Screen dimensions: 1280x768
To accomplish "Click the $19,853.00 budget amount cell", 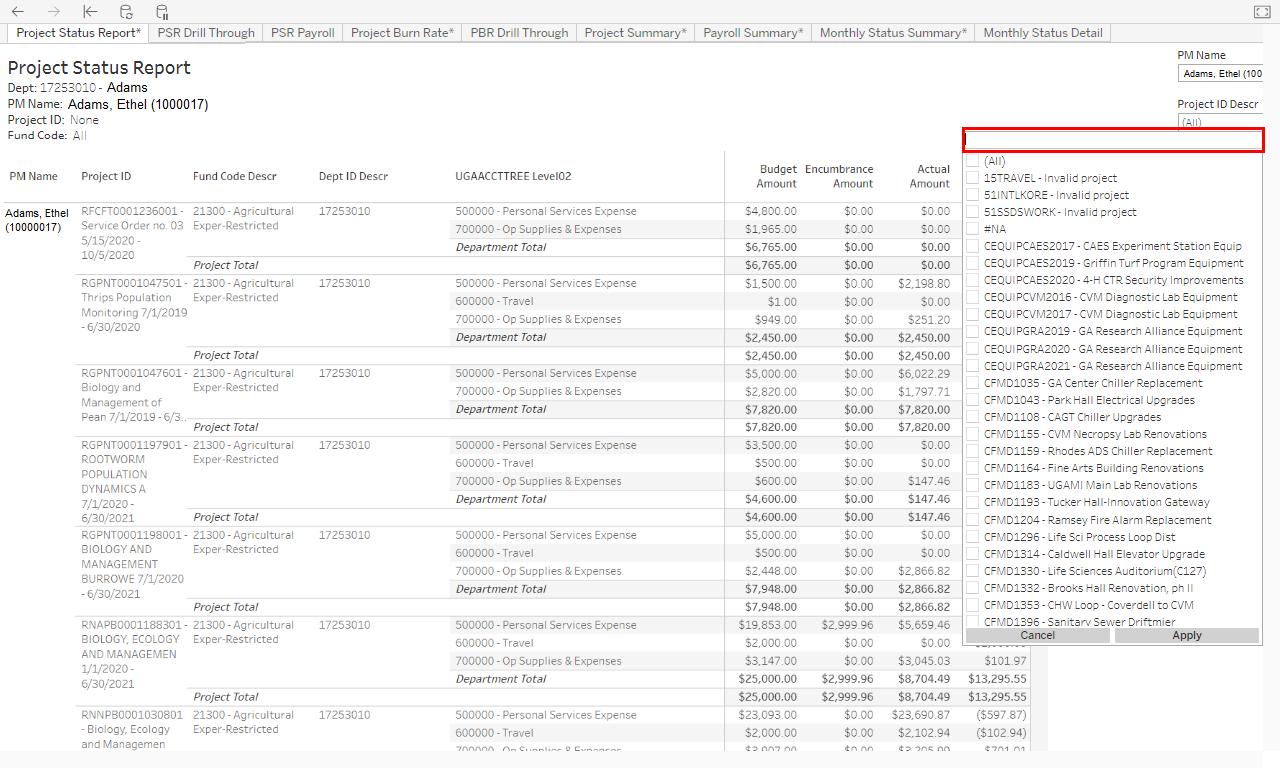I will tap(768, 625).
